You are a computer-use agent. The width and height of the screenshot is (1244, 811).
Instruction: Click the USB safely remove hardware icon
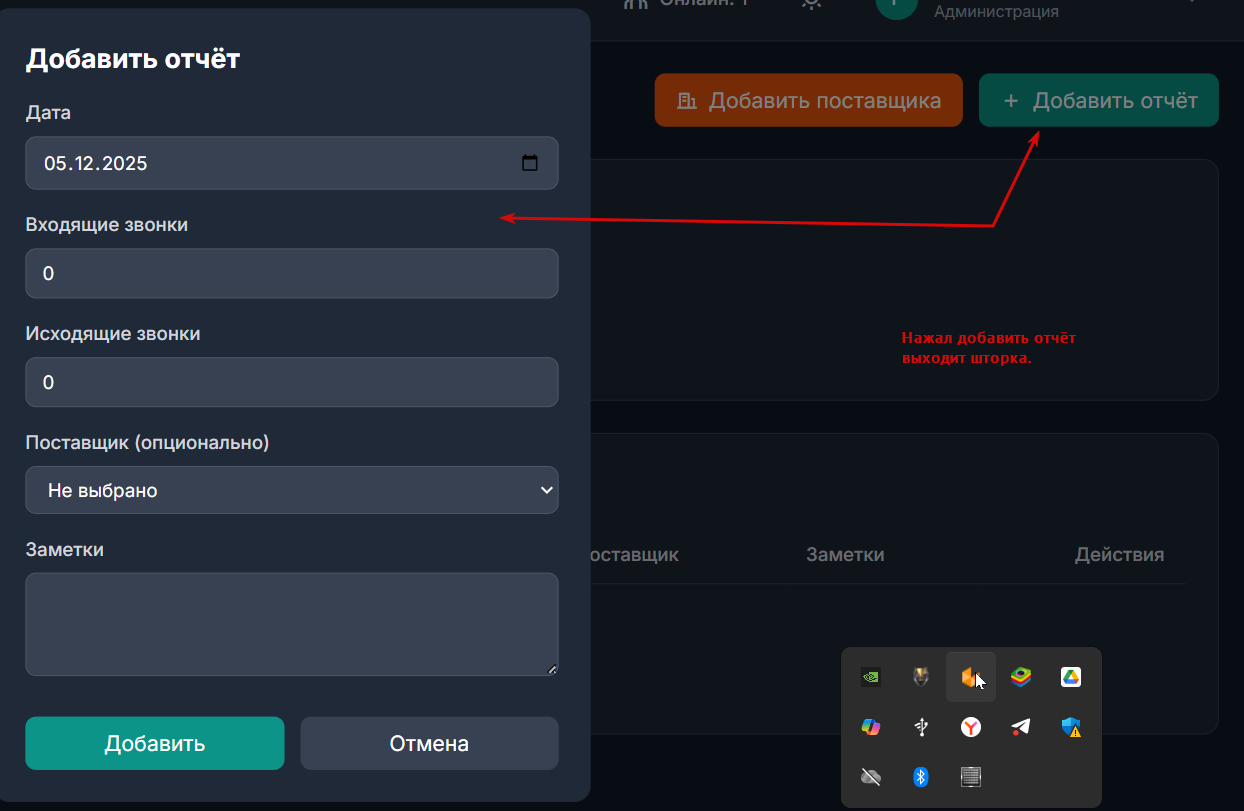coord(921,727)
